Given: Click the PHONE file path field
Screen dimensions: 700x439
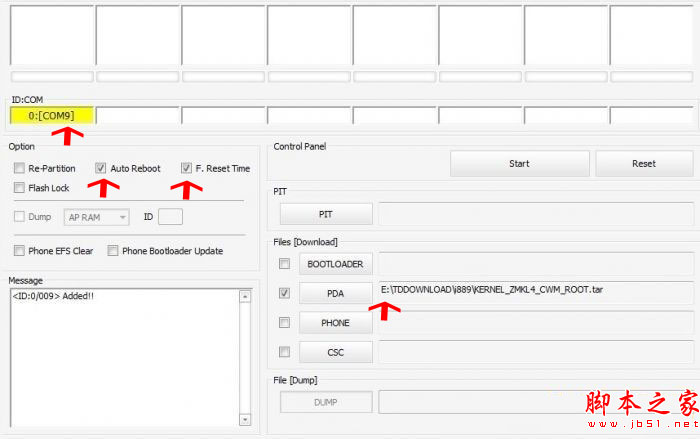Looking at the screenshot, I should point(536,322).
